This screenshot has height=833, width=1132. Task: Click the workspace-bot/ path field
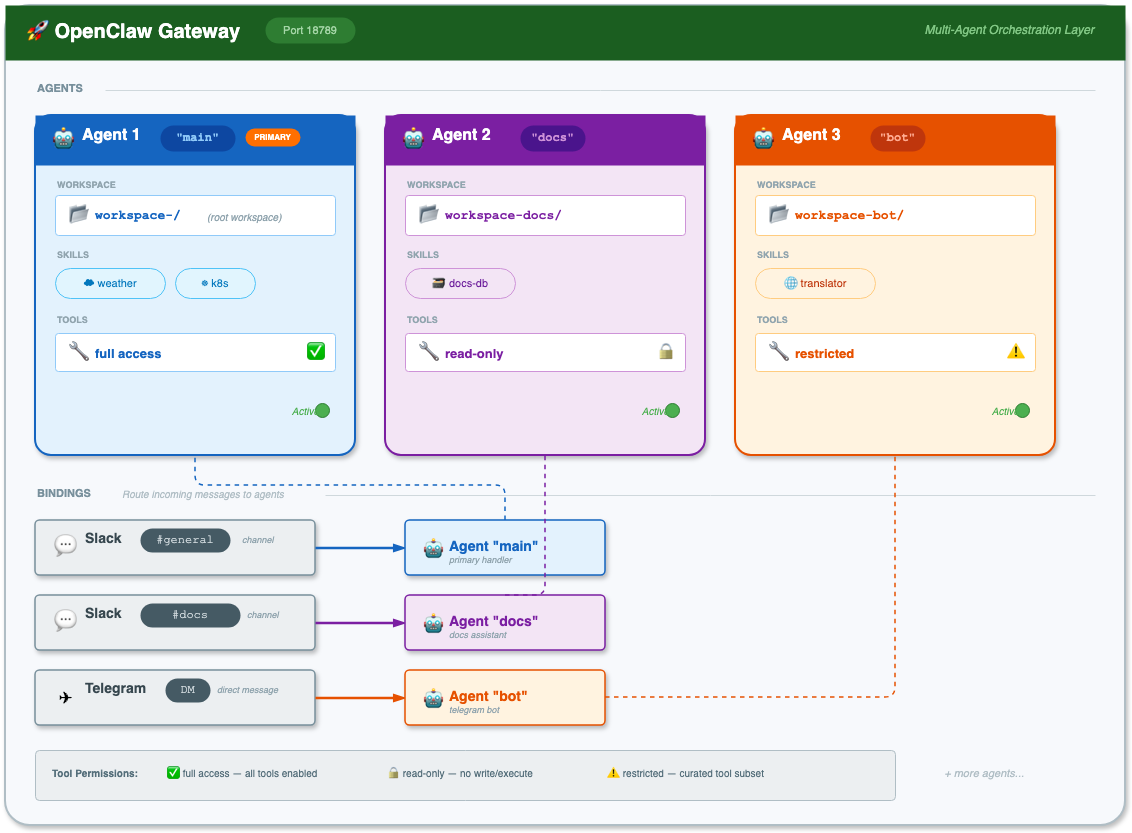pos(895,215)
